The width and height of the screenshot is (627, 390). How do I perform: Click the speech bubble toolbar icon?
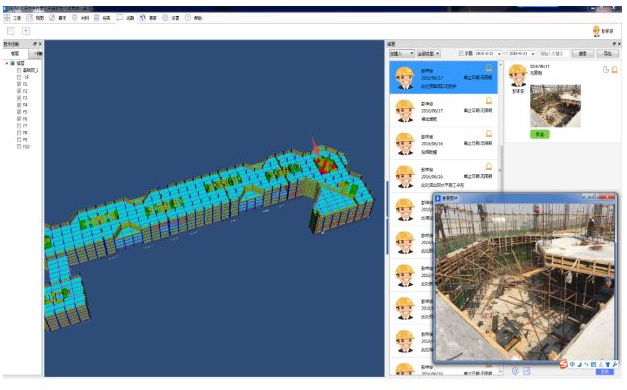tap(120, 18)
